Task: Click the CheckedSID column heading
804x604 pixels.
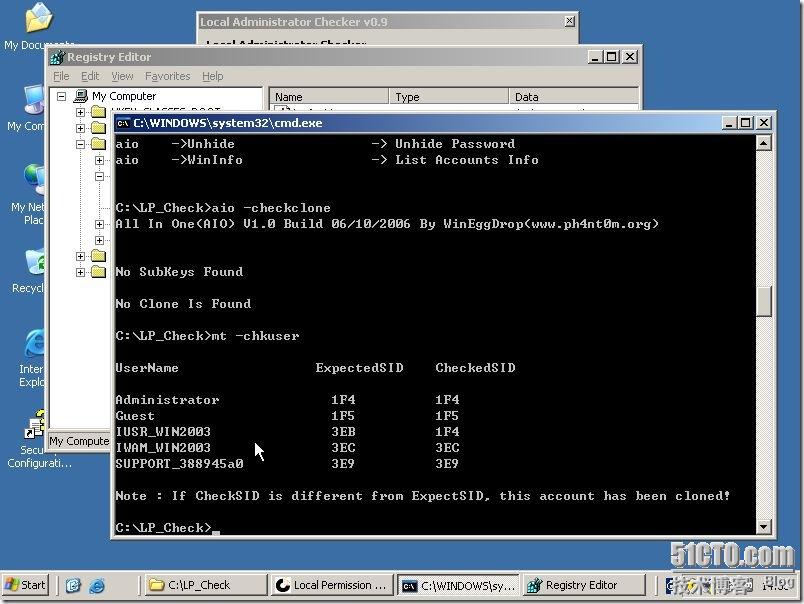Action: click(x=475, y=368)
